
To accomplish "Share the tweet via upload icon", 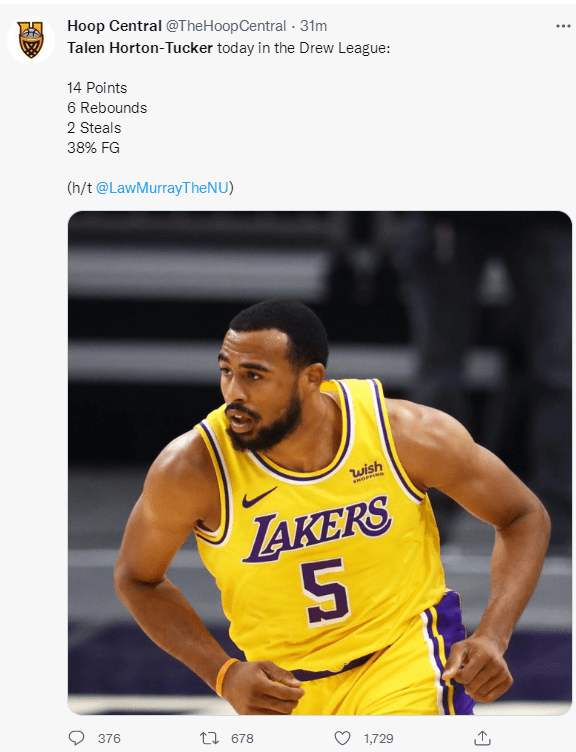I will [x=482, y=738].
